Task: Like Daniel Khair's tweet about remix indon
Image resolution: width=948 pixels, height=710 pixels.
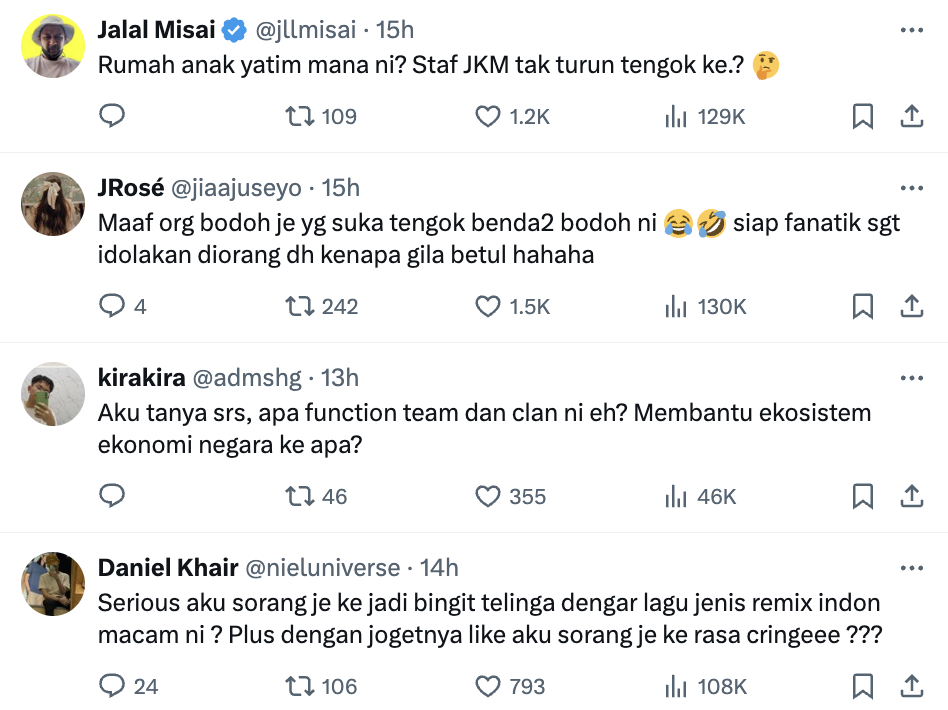Action: [489, 687]
